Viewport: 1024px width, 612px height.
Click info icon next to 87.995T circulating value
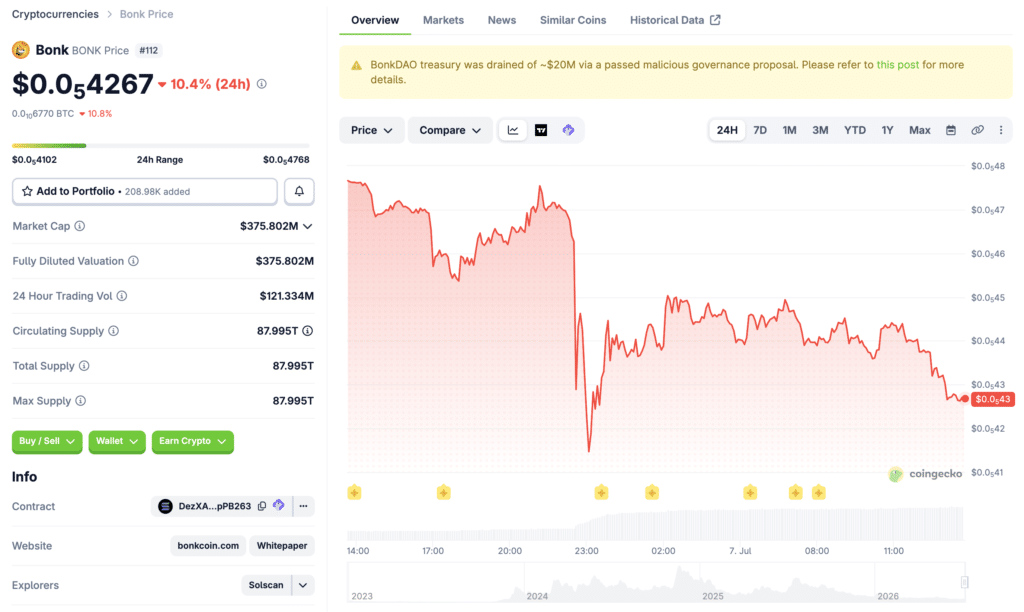pos(308,330)
